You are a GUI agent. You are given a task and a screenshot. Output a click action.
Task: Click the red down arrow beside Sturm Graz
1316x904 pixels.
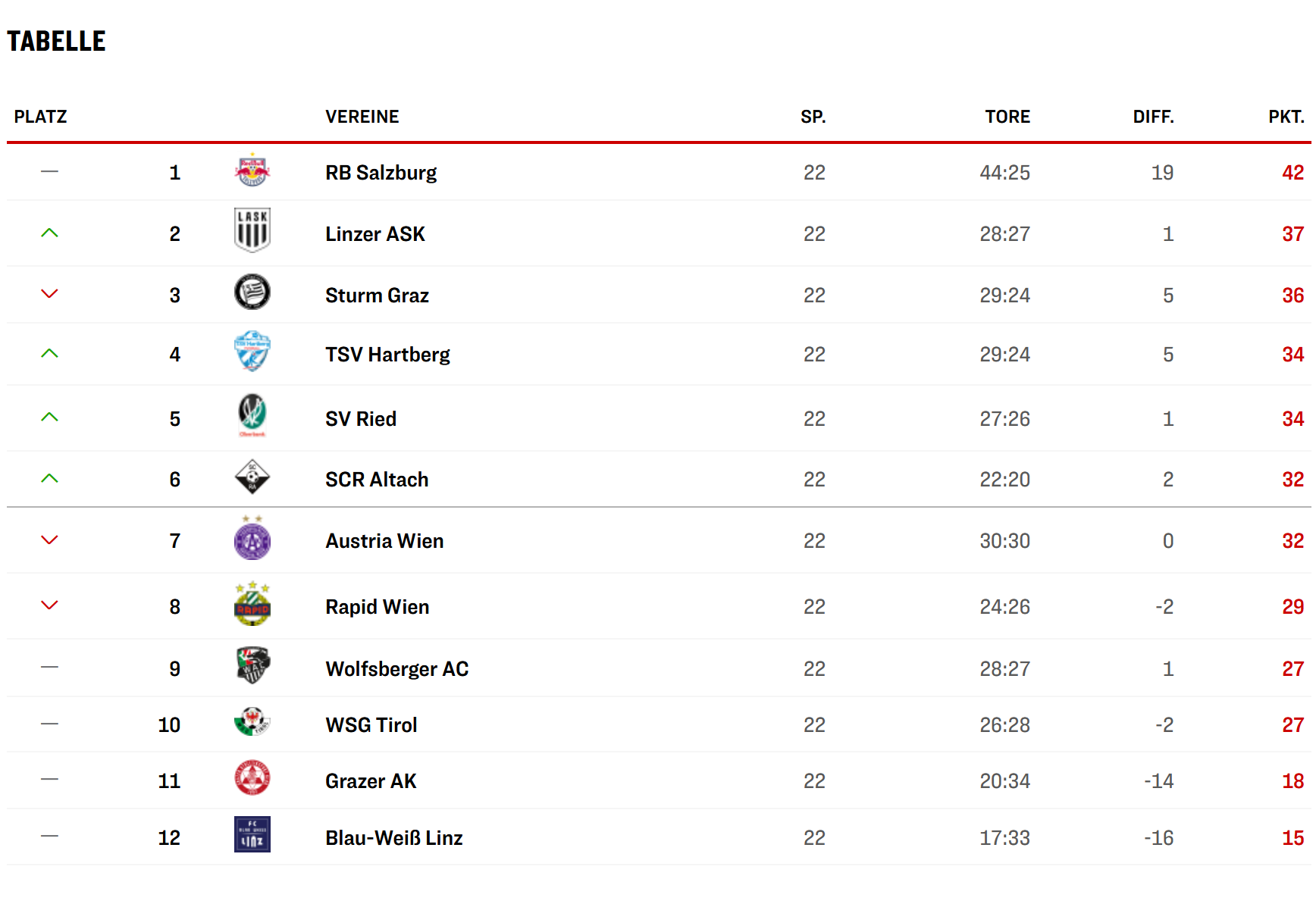49,294
